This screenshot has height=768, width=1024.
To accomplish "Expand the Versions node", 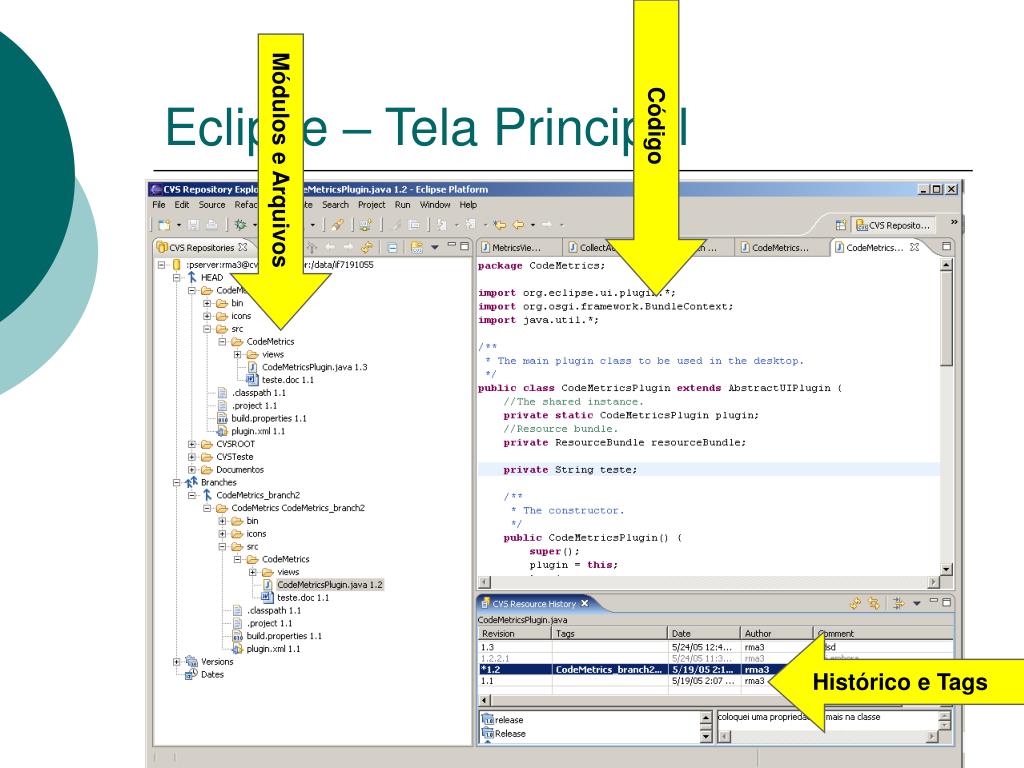I will tap(176, 662).
